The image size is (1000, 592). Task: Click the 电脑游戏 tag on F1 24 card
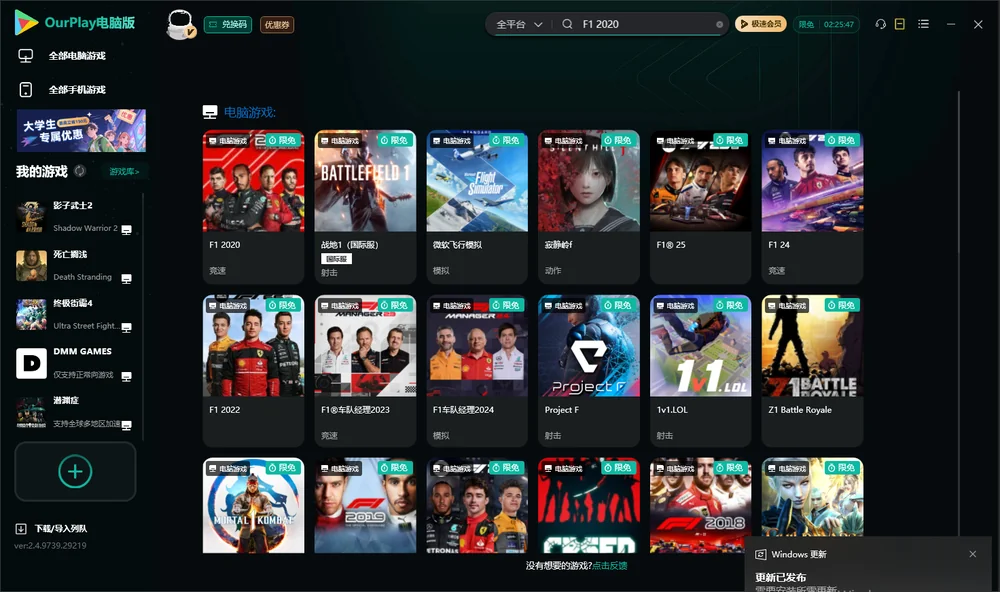[x=786, y=140]
